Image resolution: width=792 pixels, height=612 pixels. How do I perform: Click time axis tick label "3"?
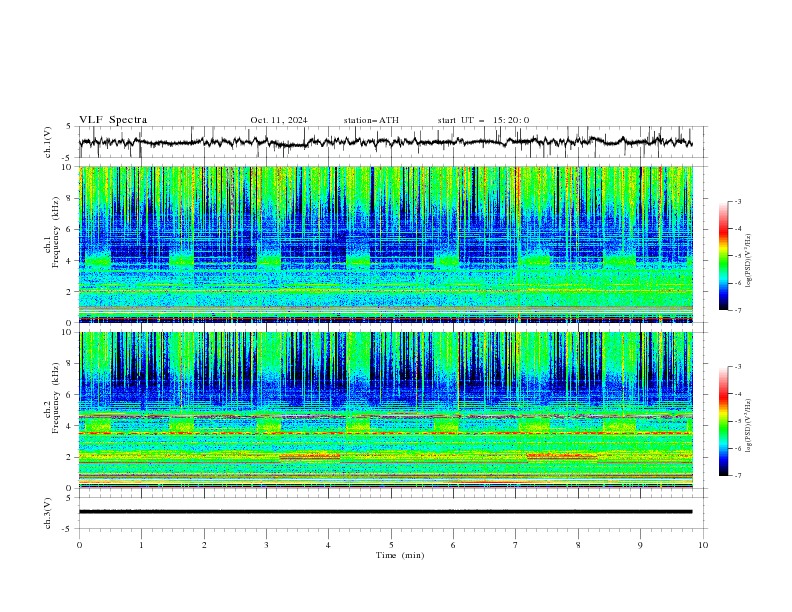266,545
